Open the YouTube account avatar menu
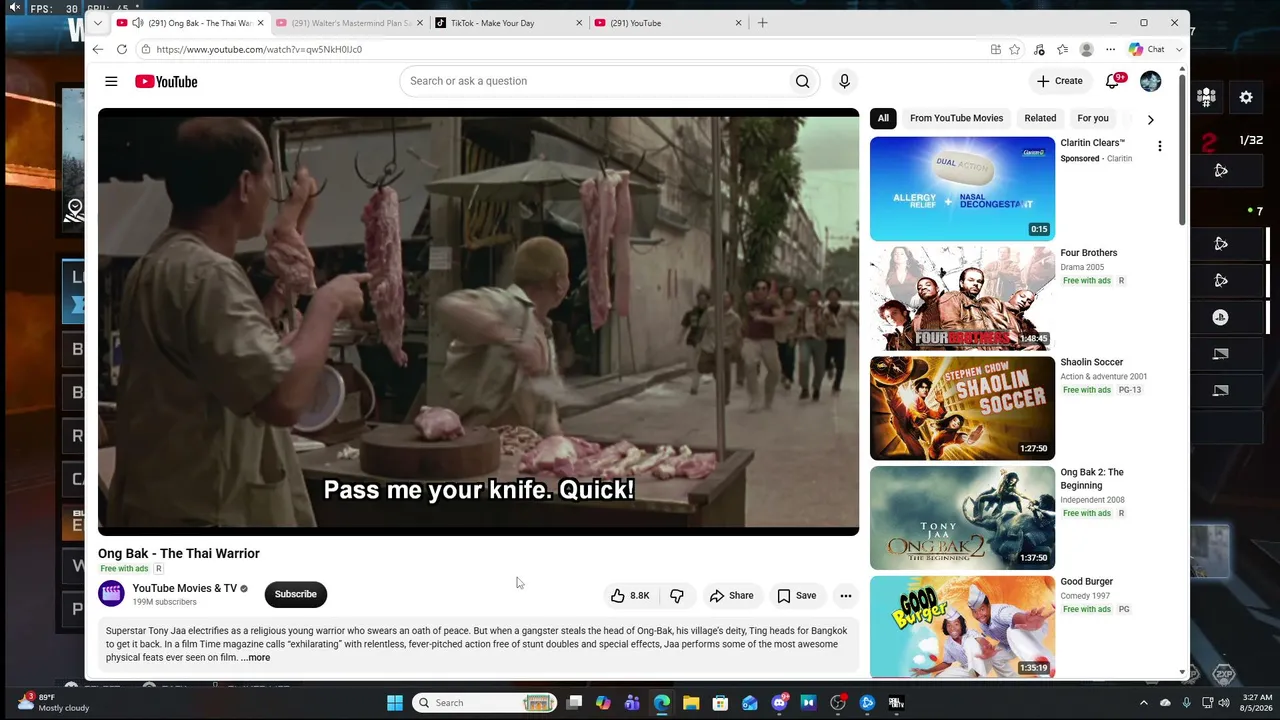 pos(1150,81)
